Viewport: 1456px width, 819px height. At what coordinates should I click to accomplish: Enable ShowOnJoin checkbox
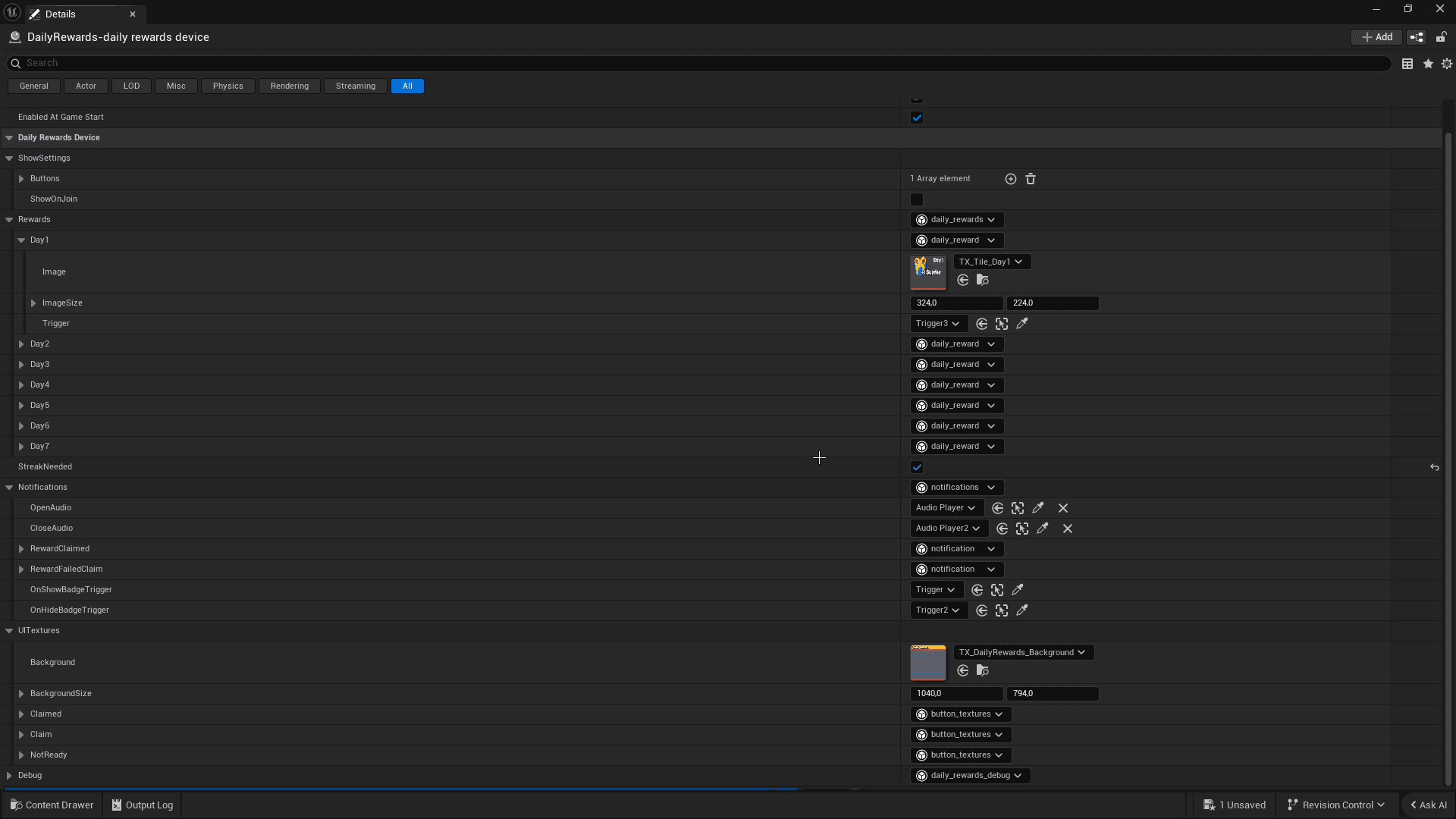click(917, 199)
